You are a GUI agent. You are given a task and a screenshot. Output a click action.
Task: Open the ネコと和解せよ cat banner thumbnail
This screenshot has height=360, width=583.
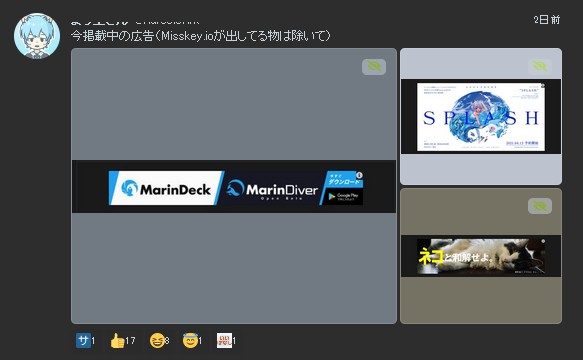(481, 256)
